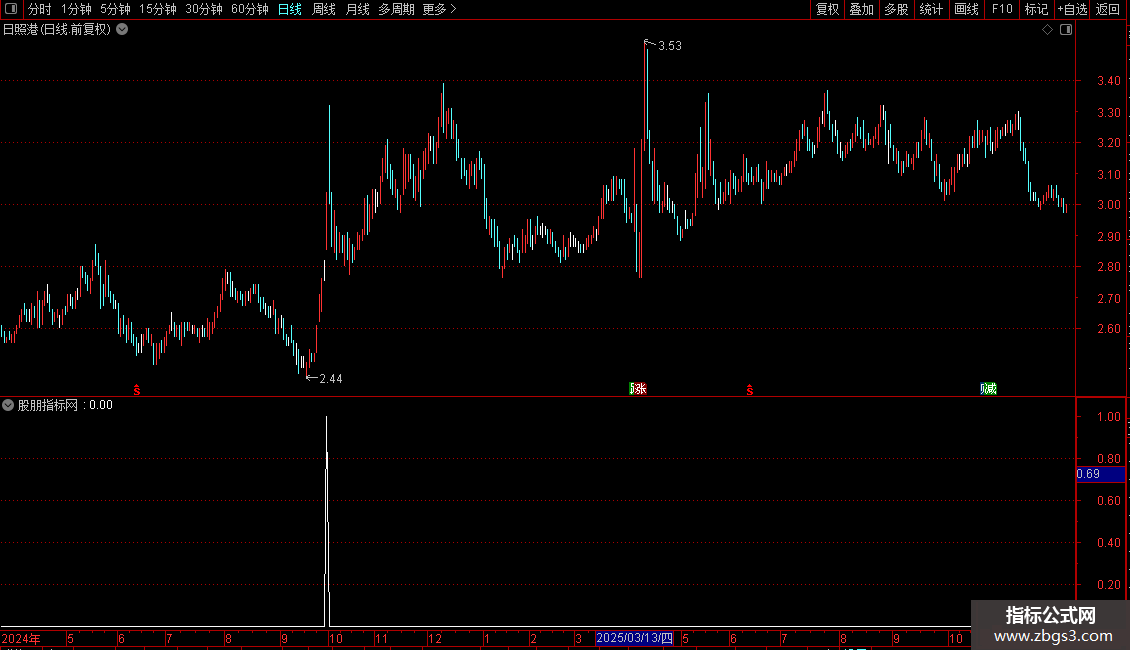1130x650 pixels.
Task: Click the 2.60 price axis label
Action: [1108, 329]
